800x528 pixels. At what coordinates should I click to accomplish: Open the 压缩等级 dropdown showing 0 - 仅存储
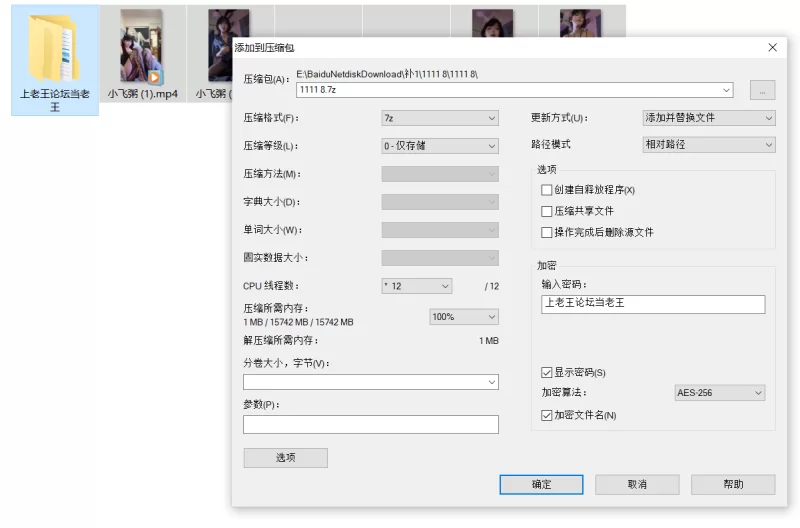coord(440,146)
